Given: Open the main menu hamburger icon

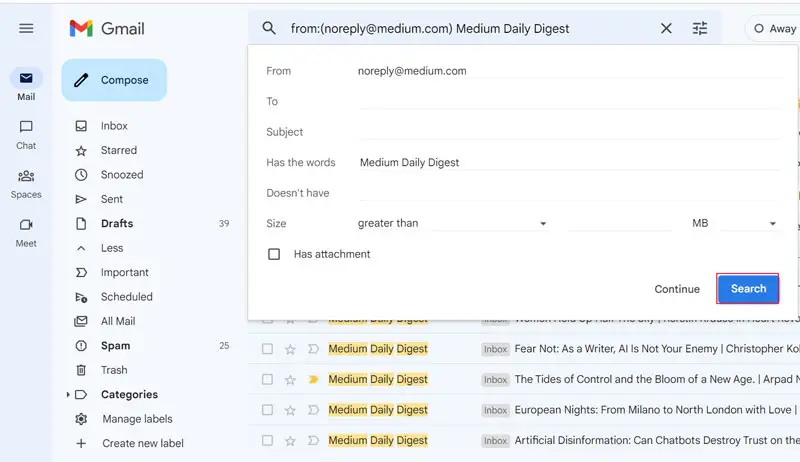Looking at the screenshot, I should [x=26, y=28].
